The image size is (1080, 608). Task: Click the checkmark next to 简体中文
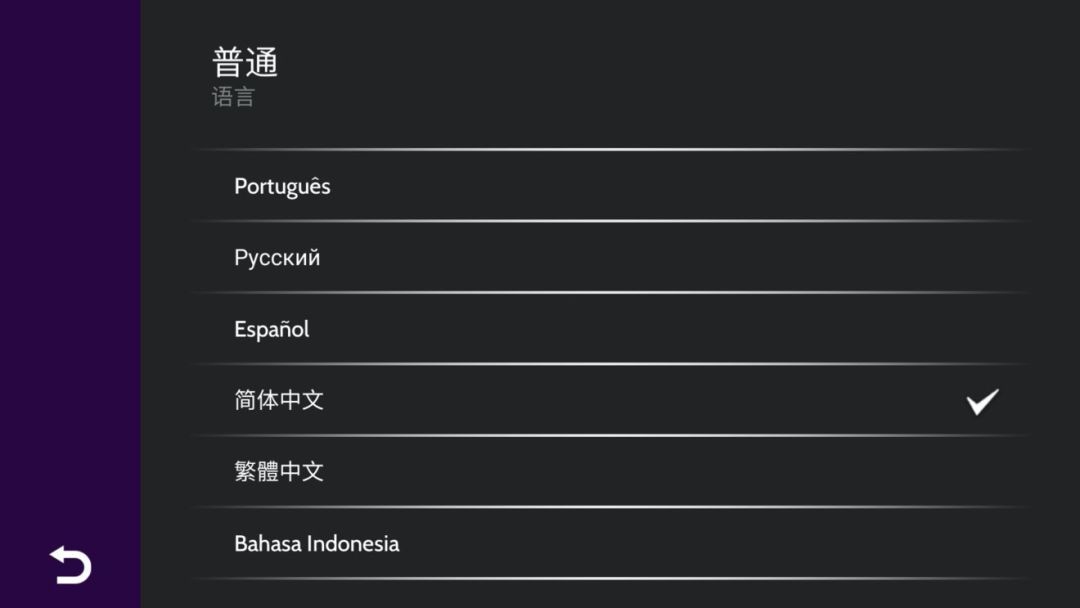coord(982,401)
